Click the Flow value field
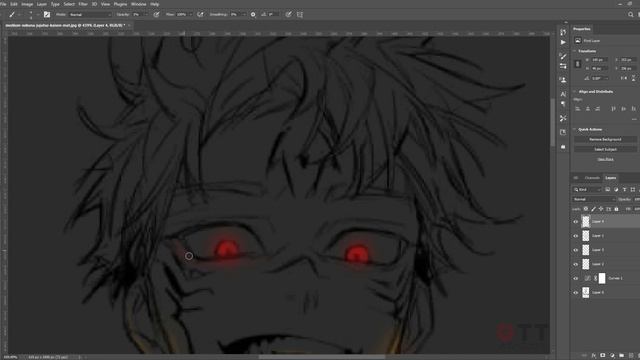This screenshot has width=640, height=360. coord(182,14)
